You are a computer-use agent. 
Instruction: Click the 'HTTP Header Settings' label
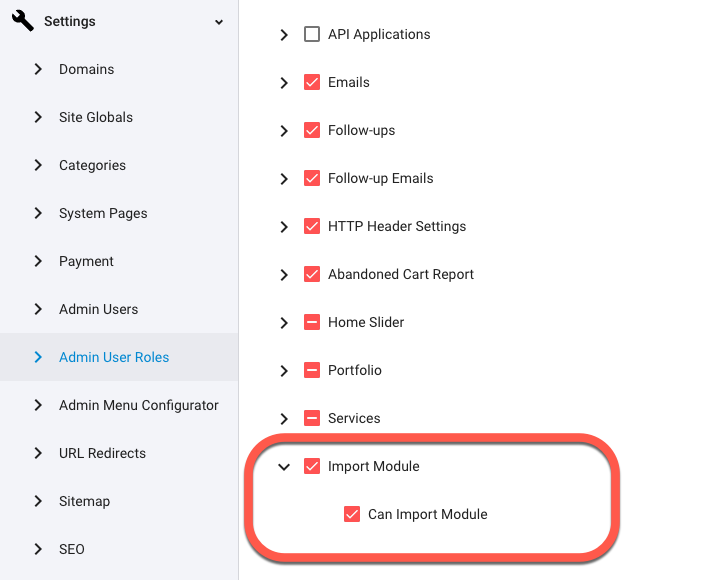point(397,227)
